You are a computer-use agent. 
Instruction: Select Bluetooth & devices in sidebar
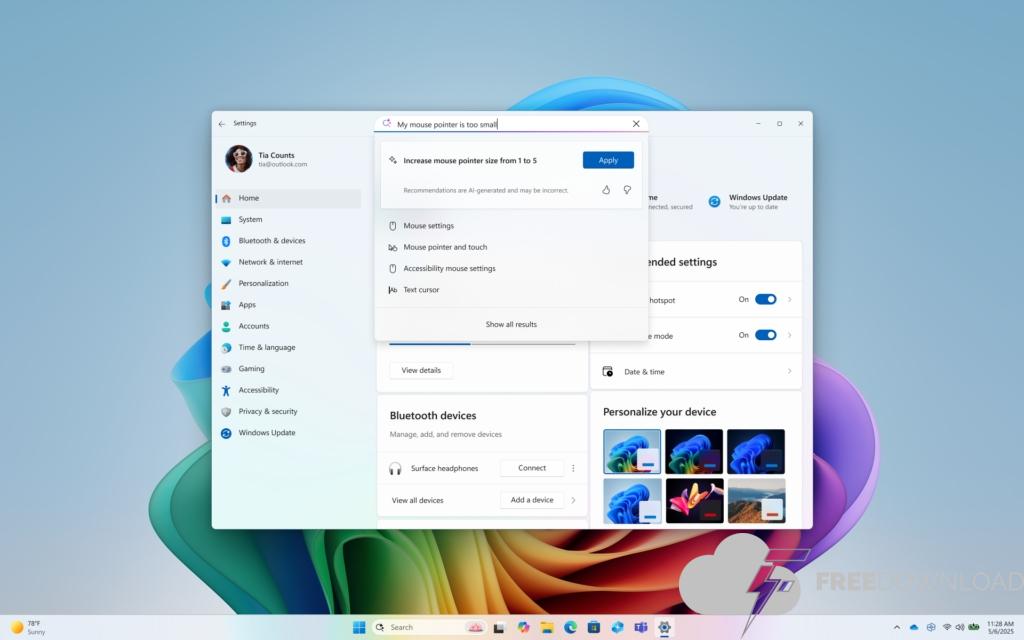click(x=271, y=241)
